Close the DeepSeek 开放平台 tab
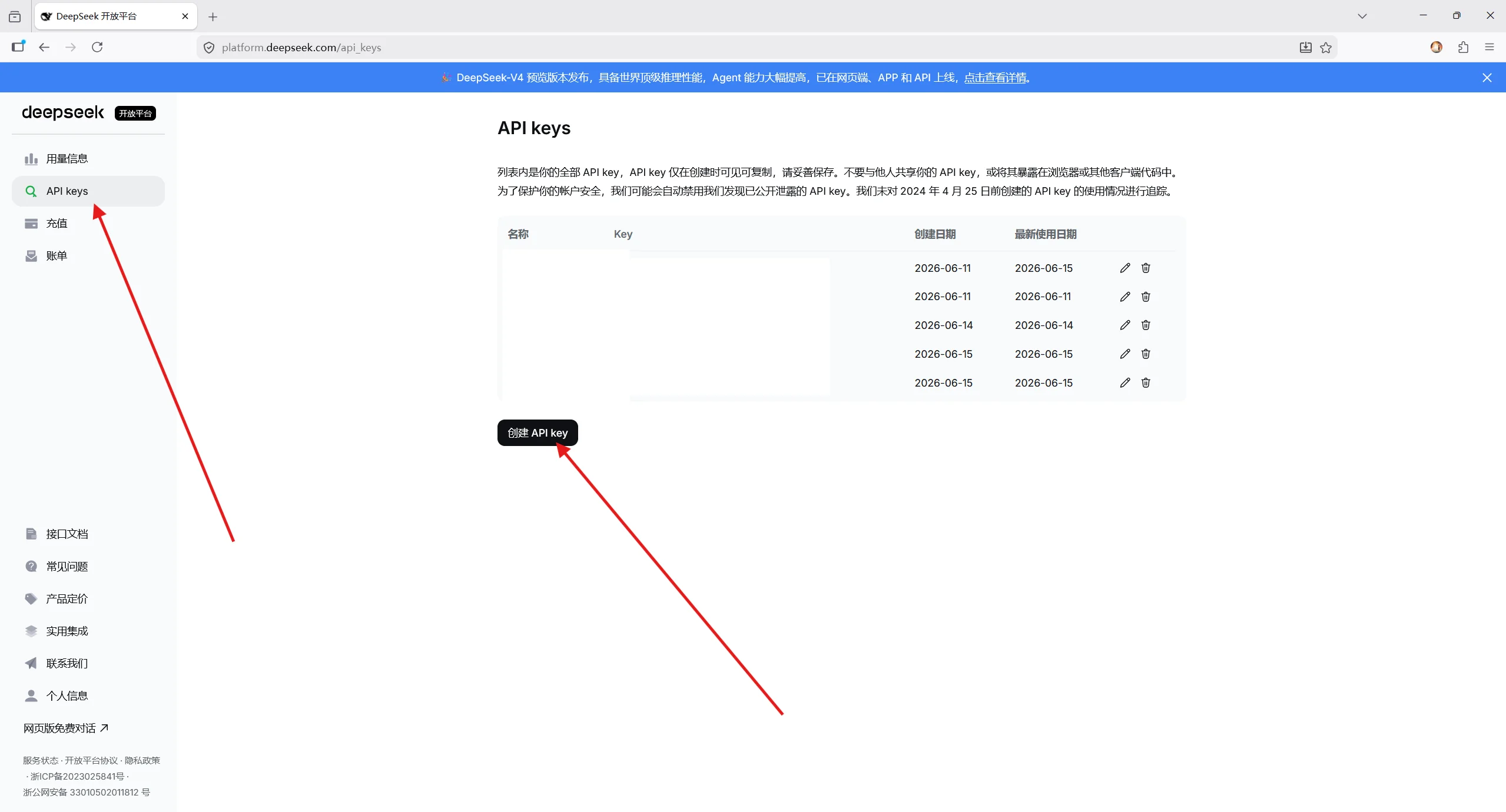This screenshot has width=1506, height=812. [x=185, y=16]
